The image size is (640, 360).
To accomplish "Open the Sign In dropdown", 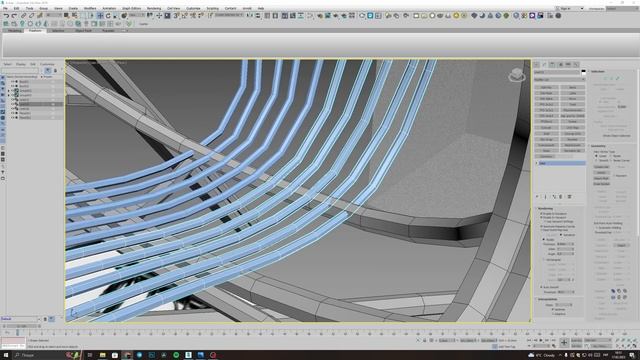I will pos(571,8).
